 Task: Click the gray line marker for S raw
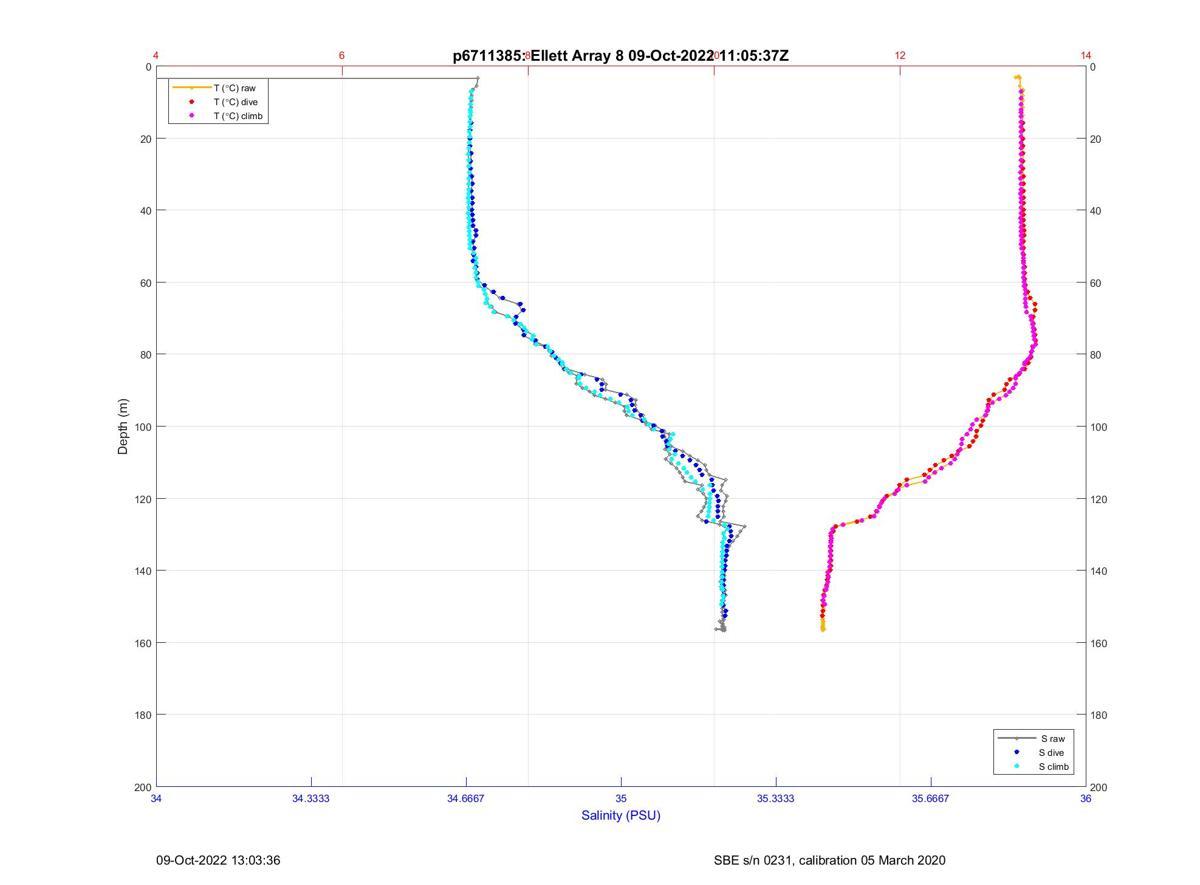point(1017,738)
